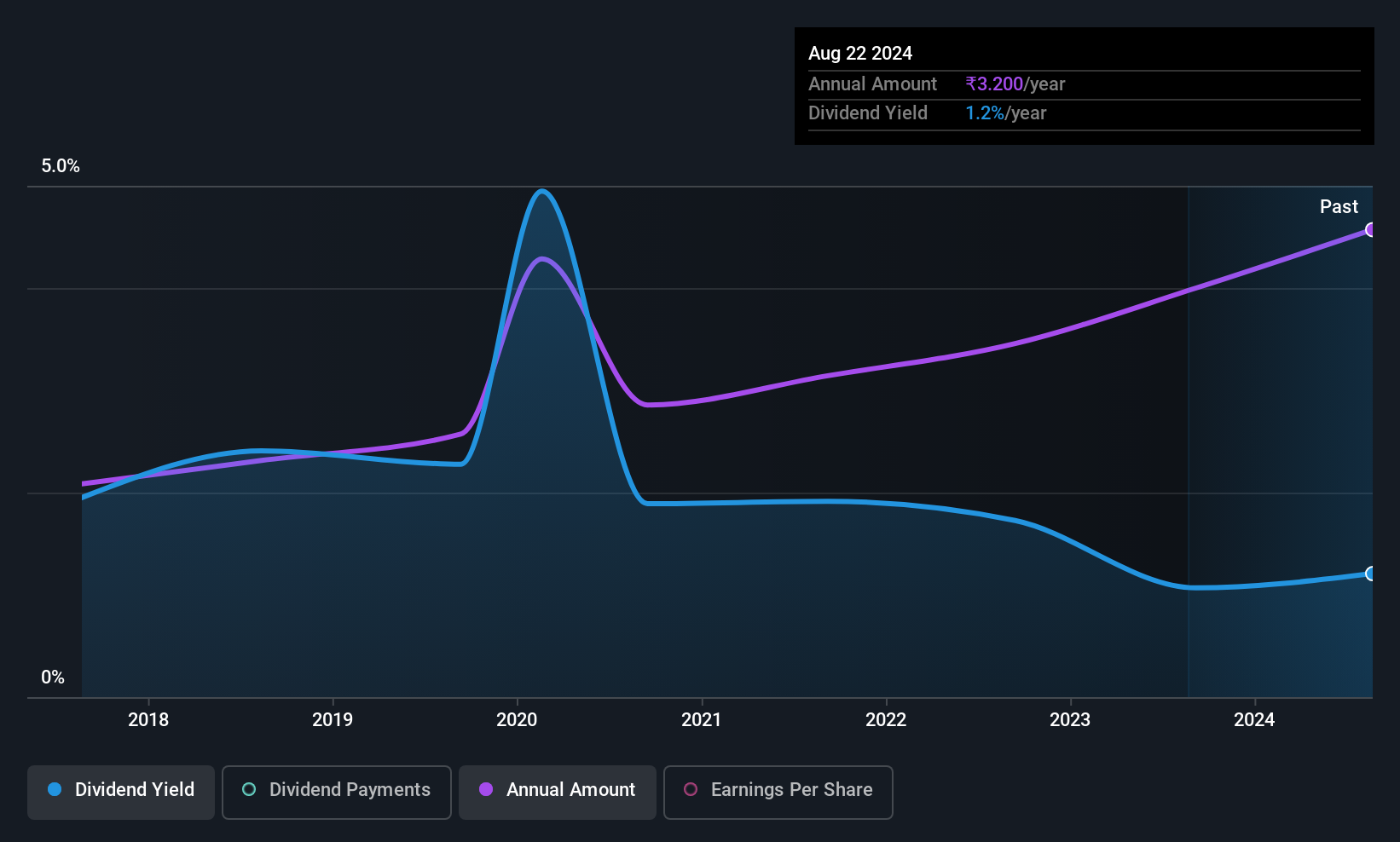
Task: Click the 2022 x-axis label
Action: (886, 720)
